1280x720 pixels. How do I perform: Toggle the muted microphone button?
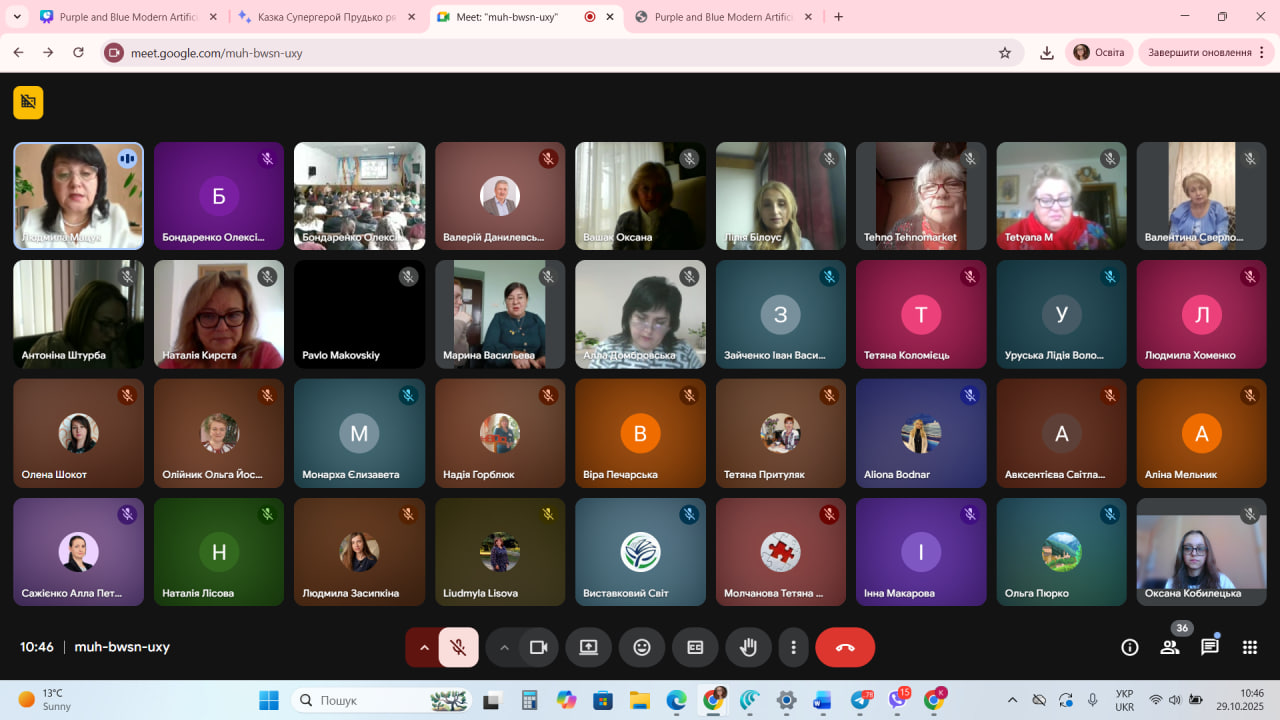pos(458,647)
